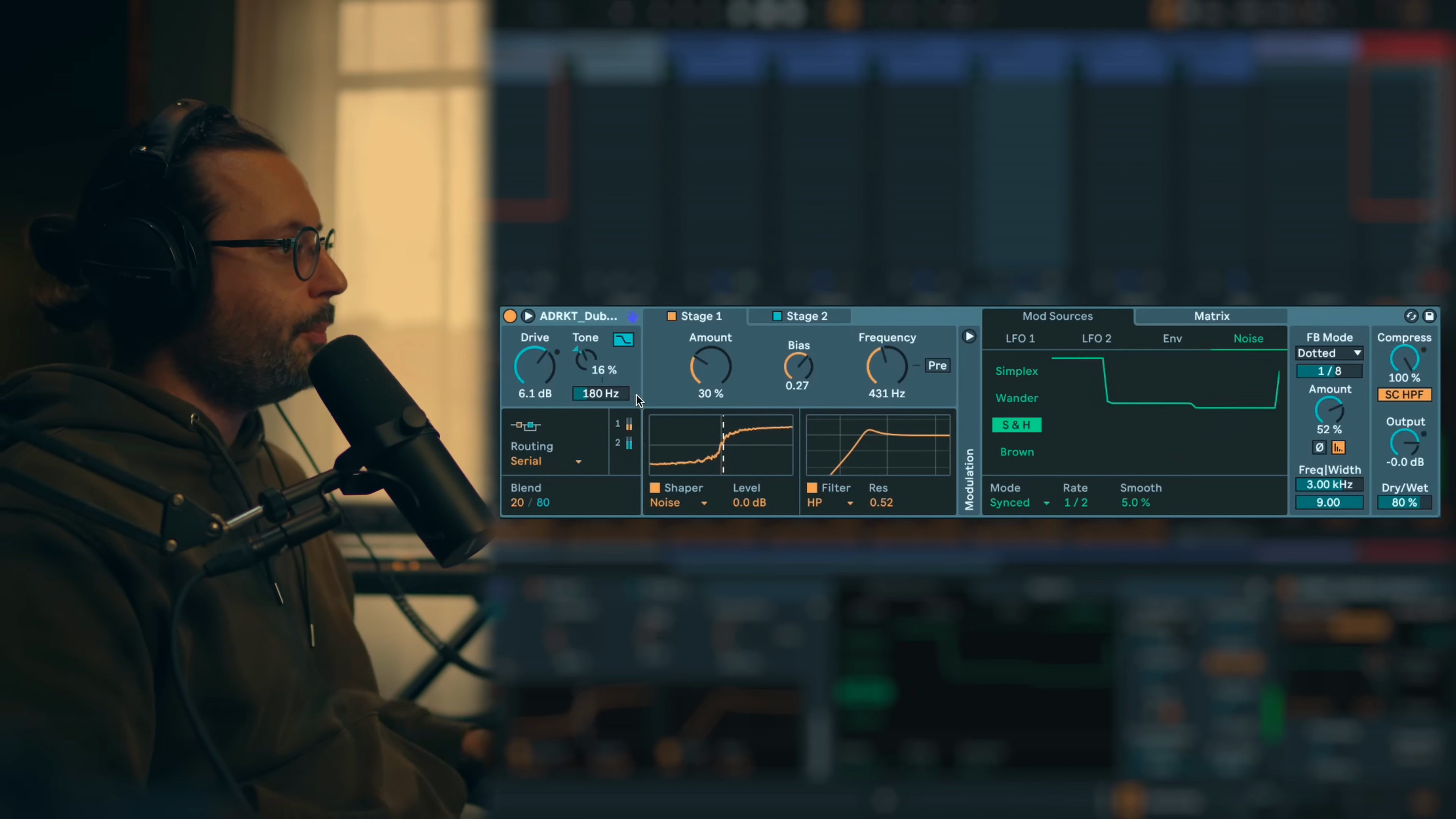Click the feedback phase invert Ø icon
This screenshot has width=1456, height=819.
1319,447
